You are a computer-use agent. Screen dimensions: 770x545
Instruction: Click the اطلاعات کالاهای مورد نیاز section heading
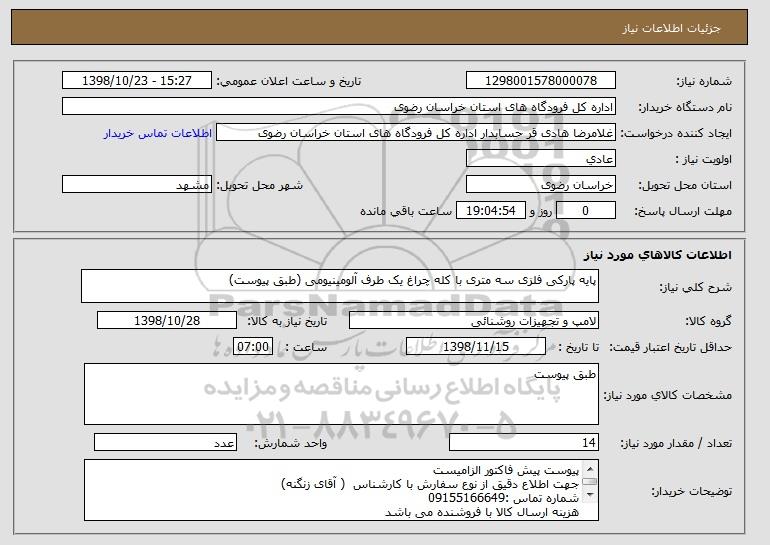click(x=658, y=255)
